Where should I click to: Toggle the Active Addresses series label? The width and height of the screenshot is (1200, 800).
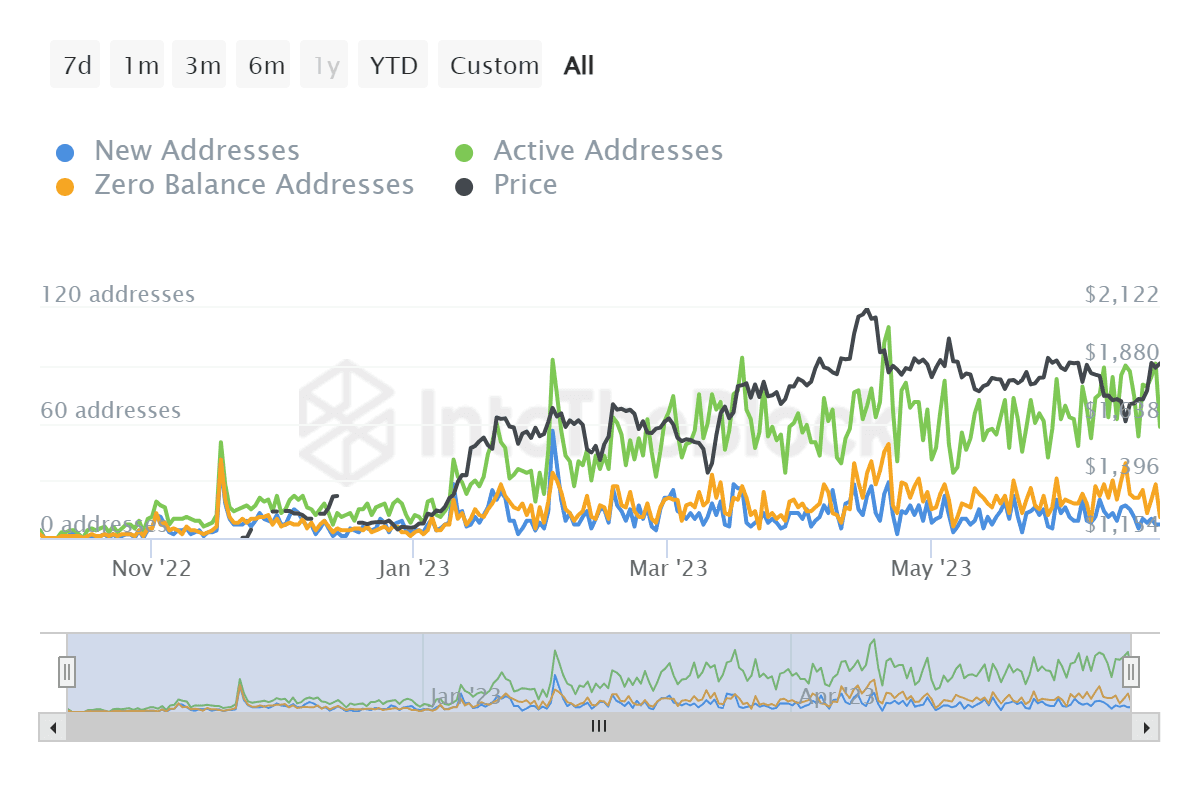pyautogui.click(x=608, y=151)
